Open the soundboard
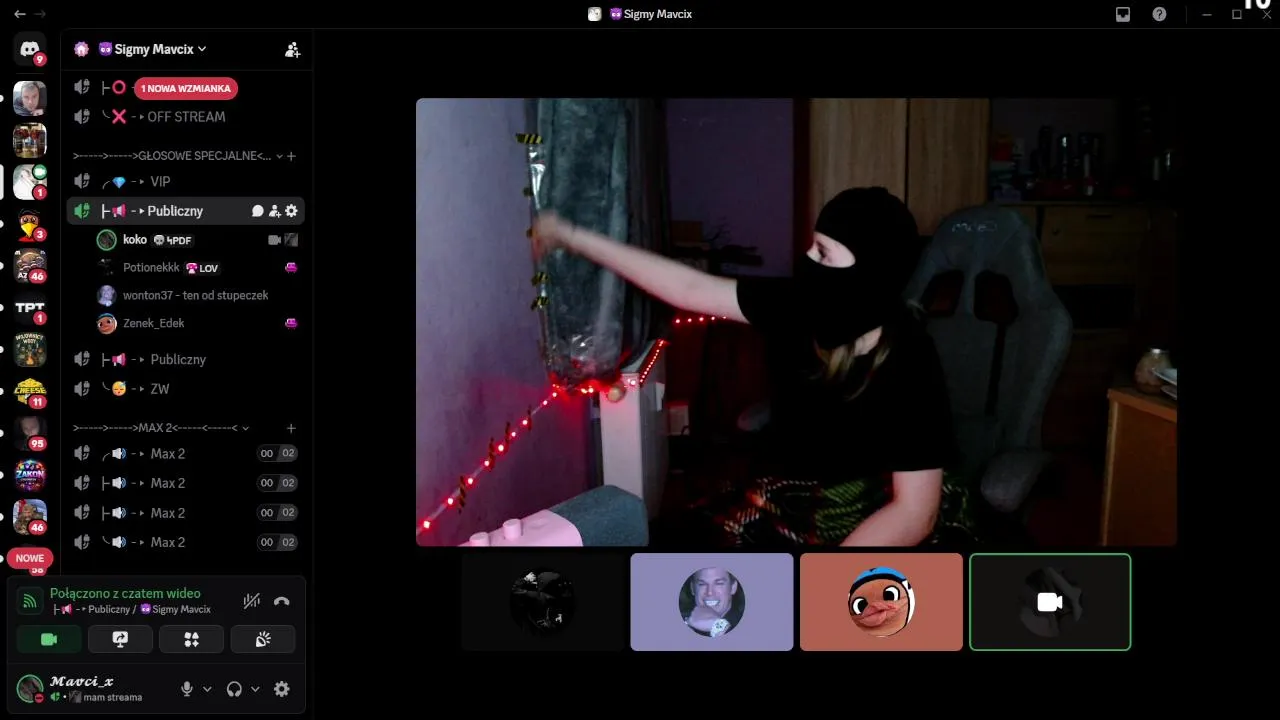The height and width of the screenshot is (720, 1280). [263, 639]
